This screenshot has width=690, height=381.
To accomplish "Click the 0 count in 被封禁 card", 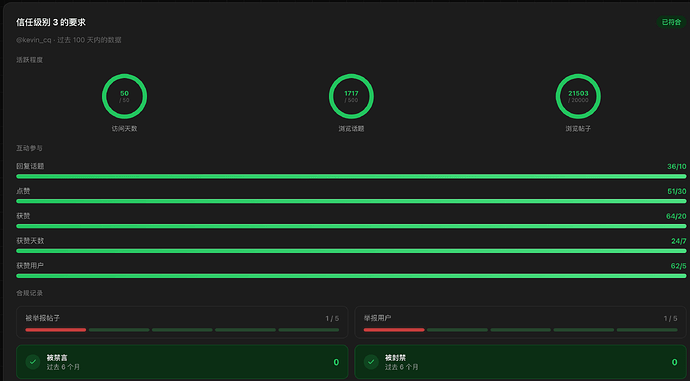I will point(675,362).
